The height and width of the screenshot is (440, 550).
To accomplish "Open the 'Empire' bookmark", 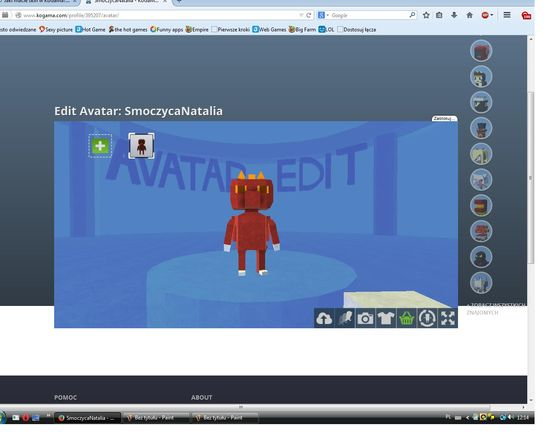I will click(197, 29).
